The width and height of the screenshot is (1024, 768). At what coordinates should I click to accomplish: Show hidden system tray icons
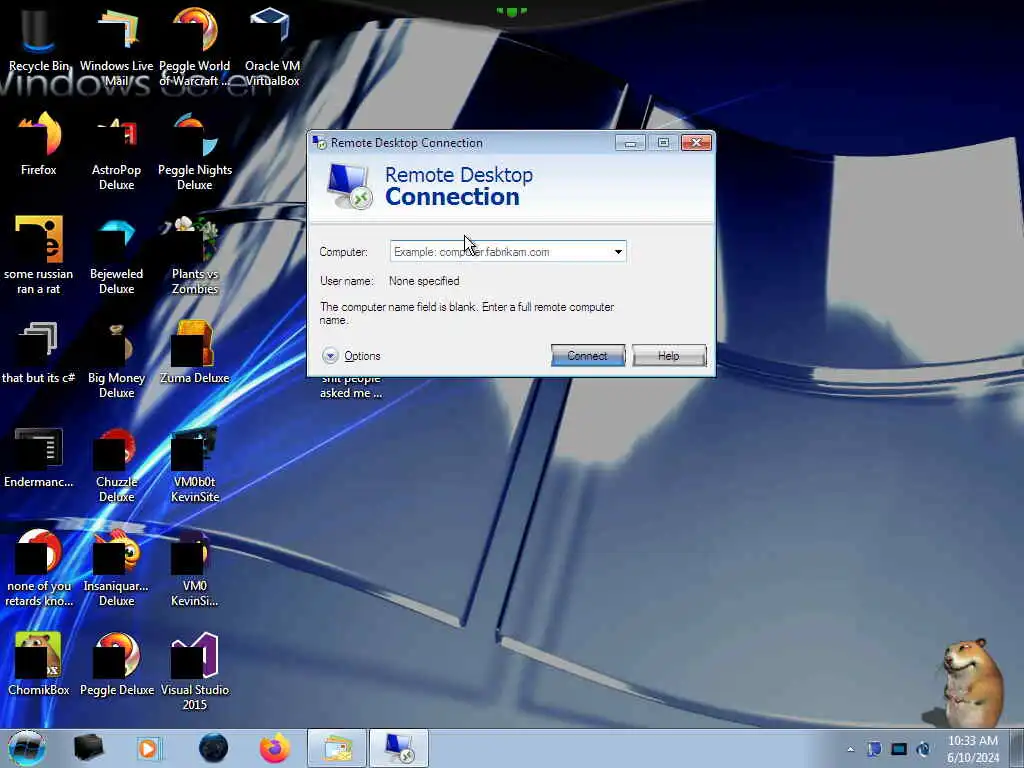pyautogui.click(x=850, y=749)
